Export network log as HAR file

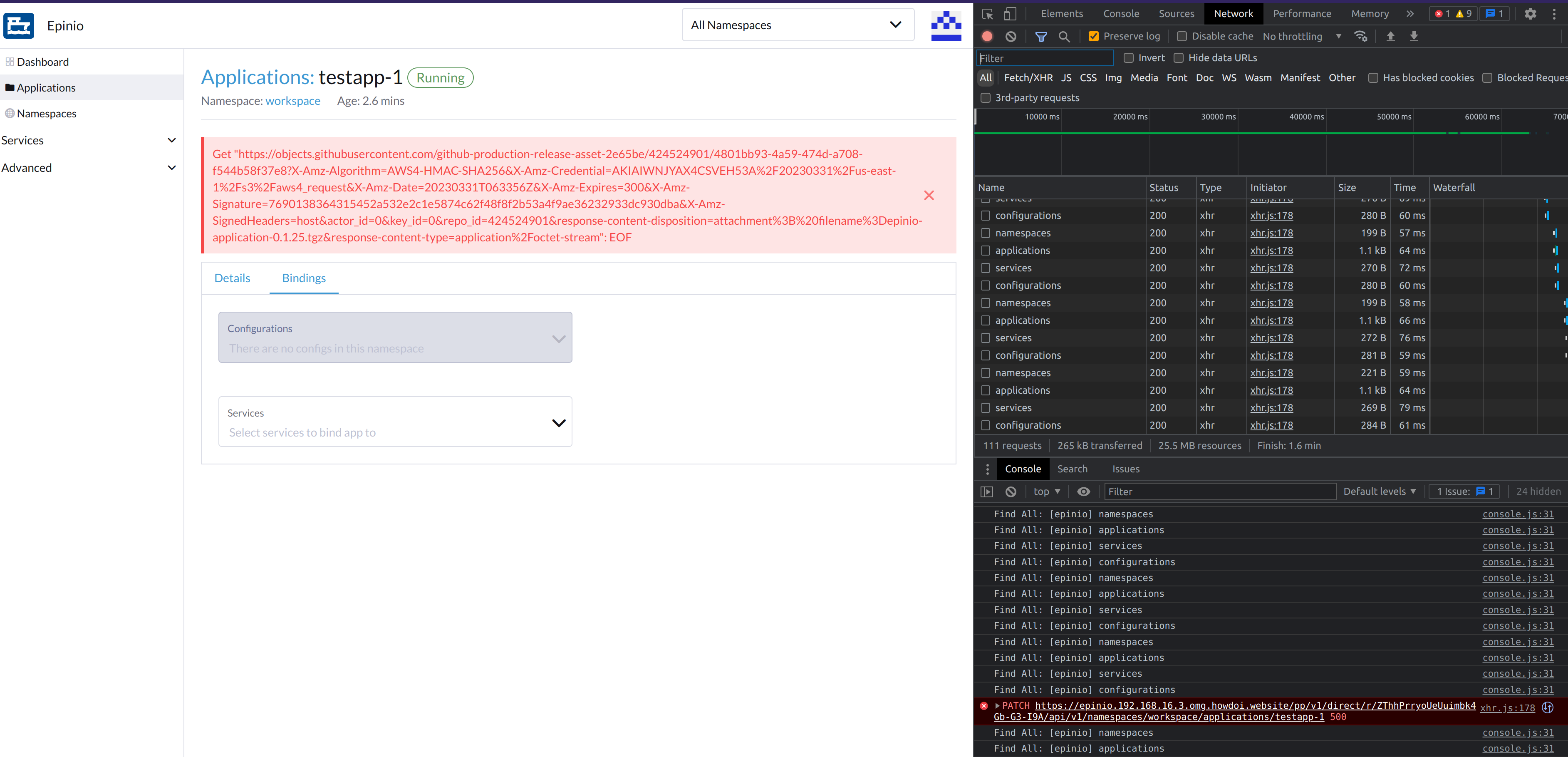(x=1414, y=36)
